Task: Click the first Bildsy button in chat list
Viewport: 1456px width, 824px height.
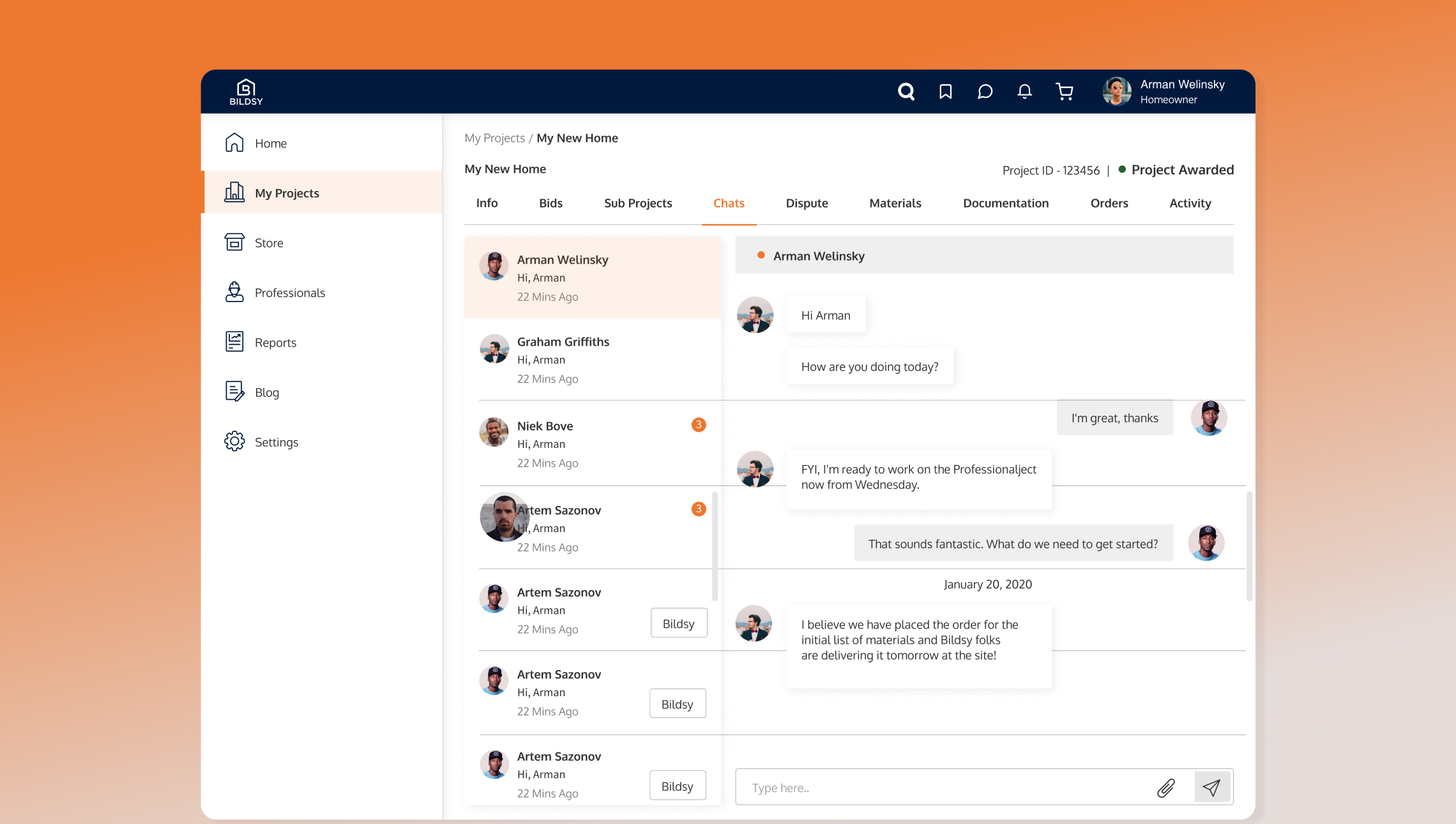Action: (678, 623)
